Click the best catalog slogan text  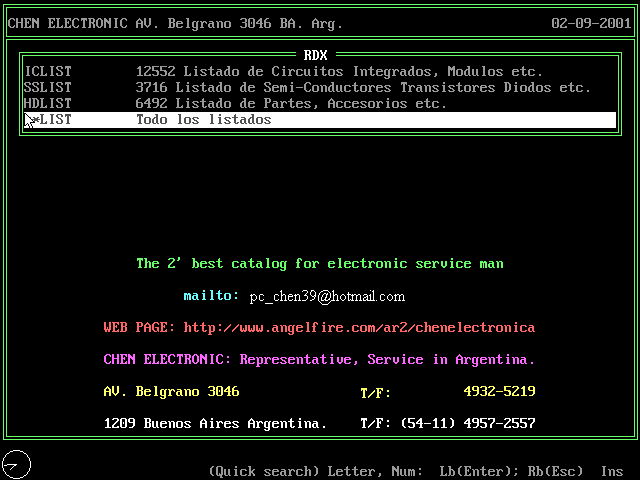click(320, 264)
